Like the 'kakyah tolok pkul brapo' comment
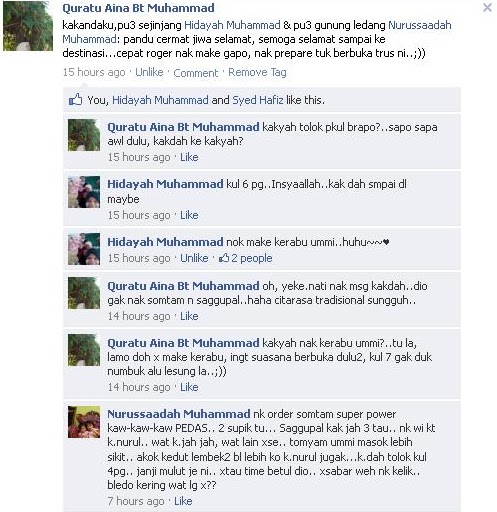497x512 pixels. pos(189,157)
